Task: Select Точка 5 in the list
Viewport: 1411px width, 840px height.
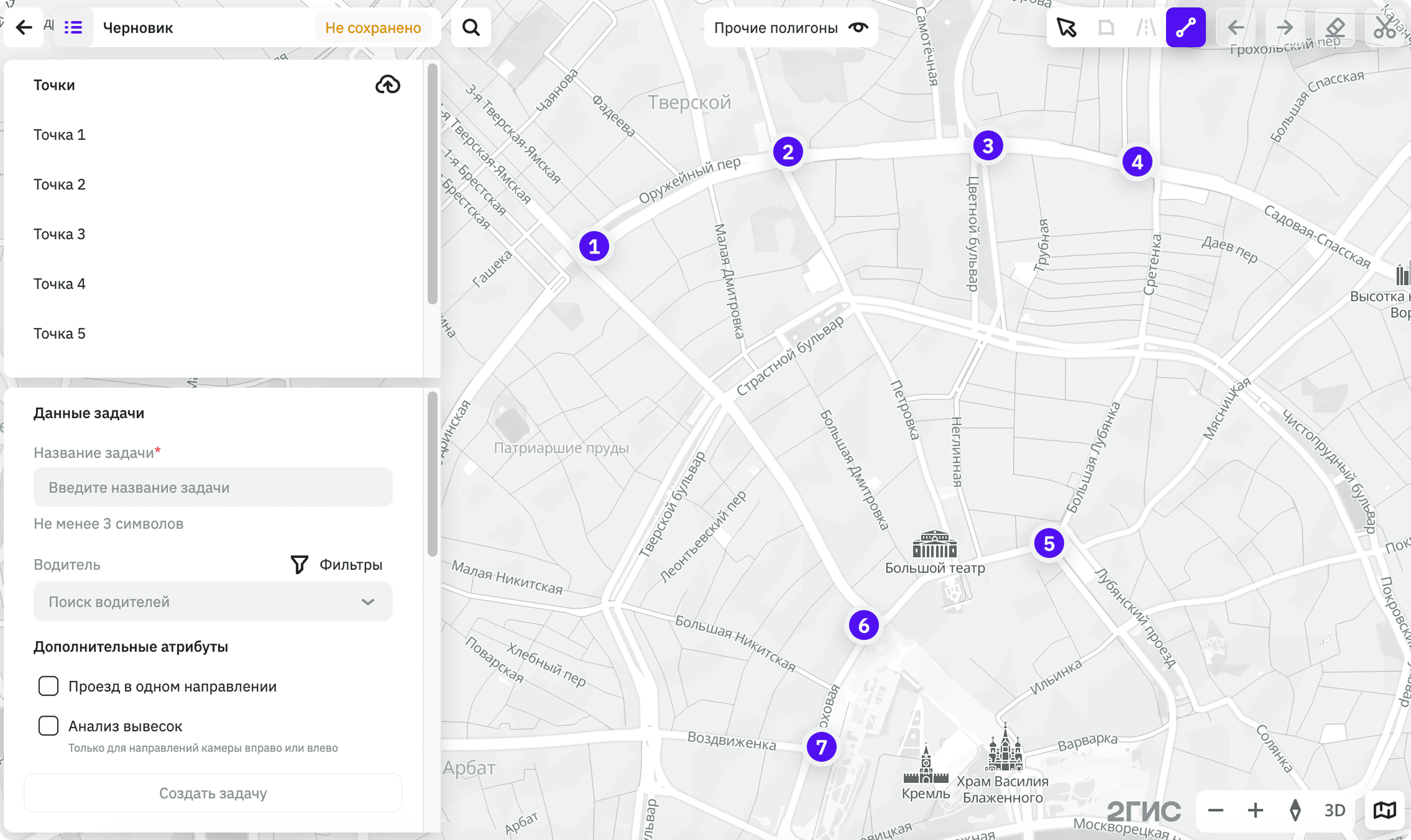Action: (x=59, y=334)
